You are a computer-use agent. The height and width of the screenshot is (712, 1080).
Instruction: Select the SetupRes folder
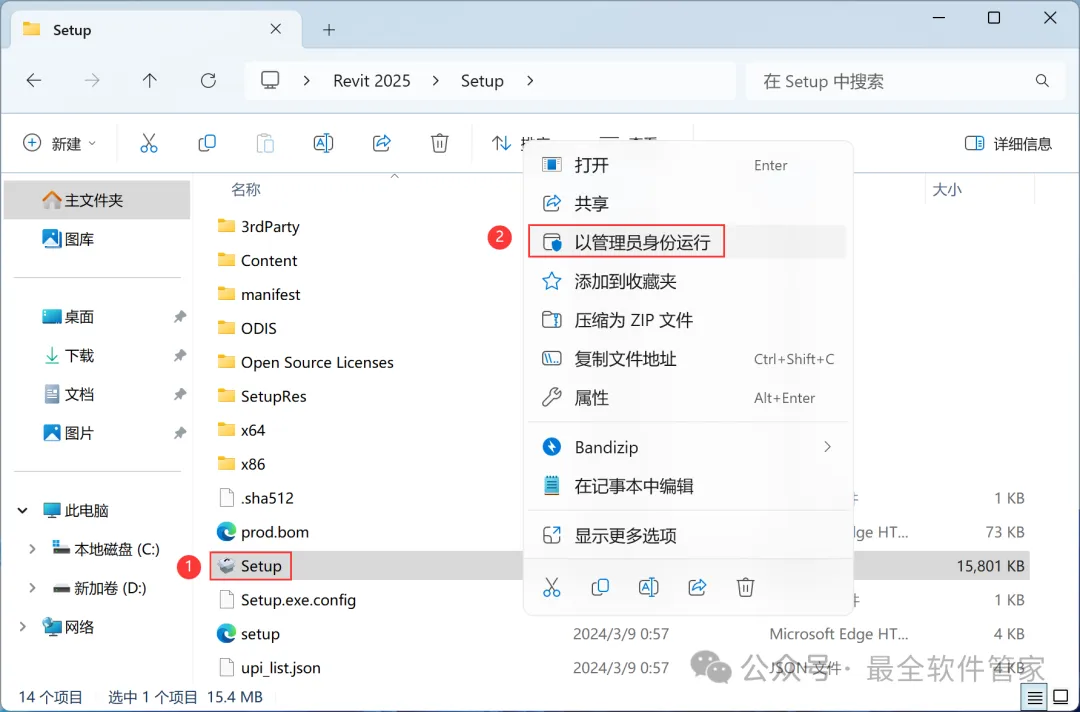(261, 396)
